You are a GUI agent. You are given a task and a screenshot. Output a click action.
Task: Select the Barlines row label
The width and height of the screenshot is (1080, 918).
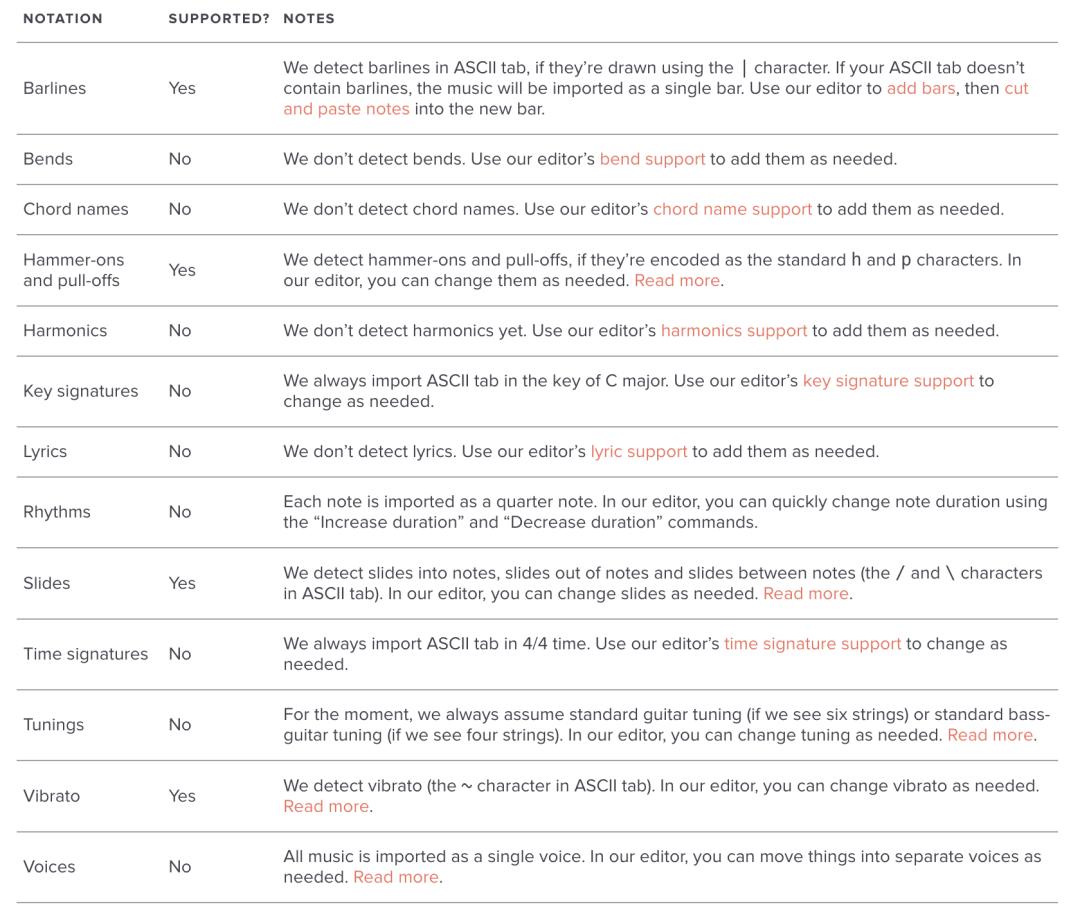click(x=54, y=88)
